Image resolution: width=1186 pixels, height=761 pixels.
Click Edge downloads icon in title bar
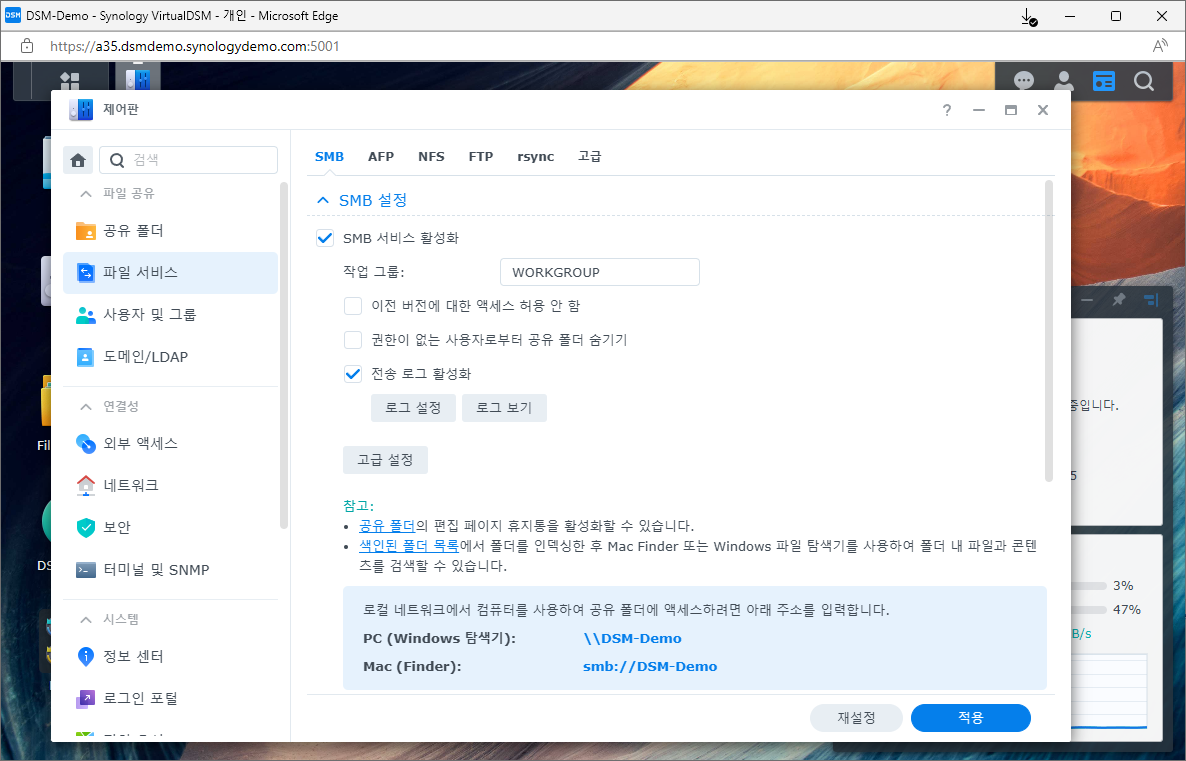(1028, 16)
